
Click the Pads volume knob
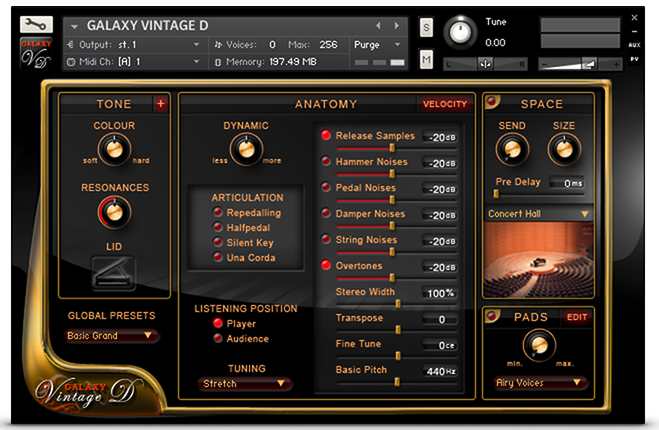tap(539, 345)
